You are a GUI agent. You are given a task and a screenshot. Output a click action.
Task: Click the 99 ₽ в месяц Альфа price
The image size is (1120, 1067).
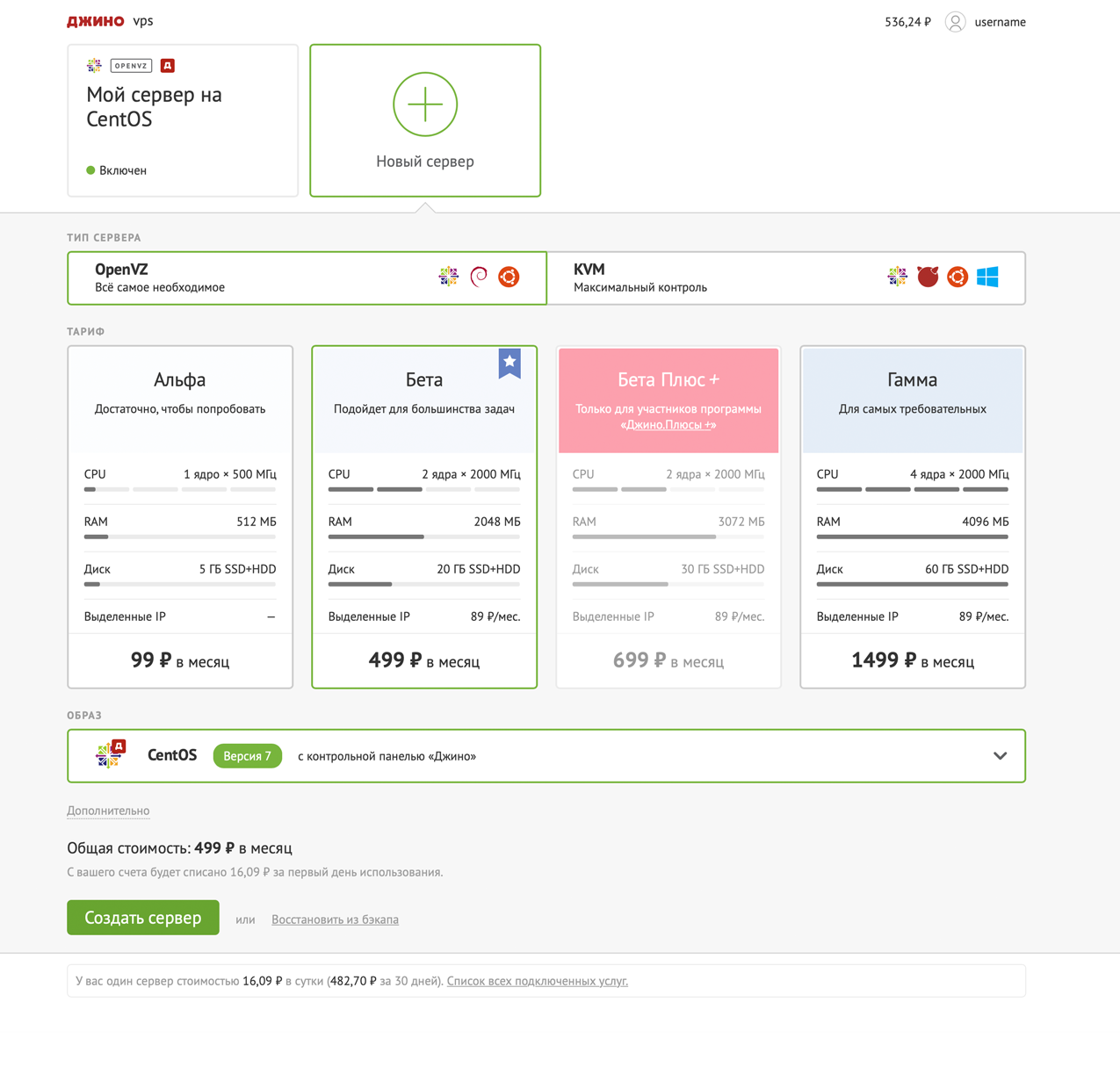tap(180, 661)
